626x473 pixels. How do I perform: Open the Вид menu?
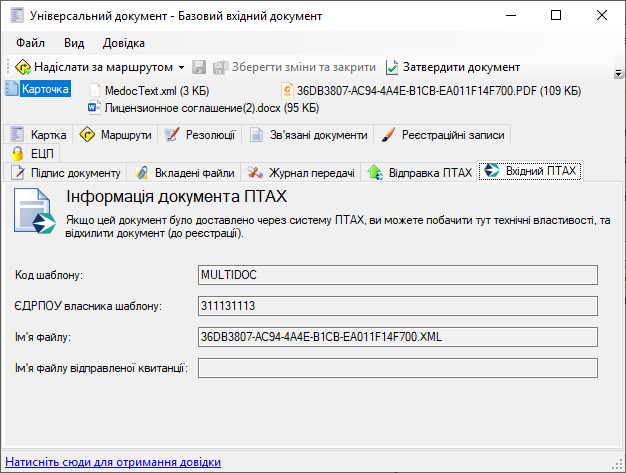[74, 43]
